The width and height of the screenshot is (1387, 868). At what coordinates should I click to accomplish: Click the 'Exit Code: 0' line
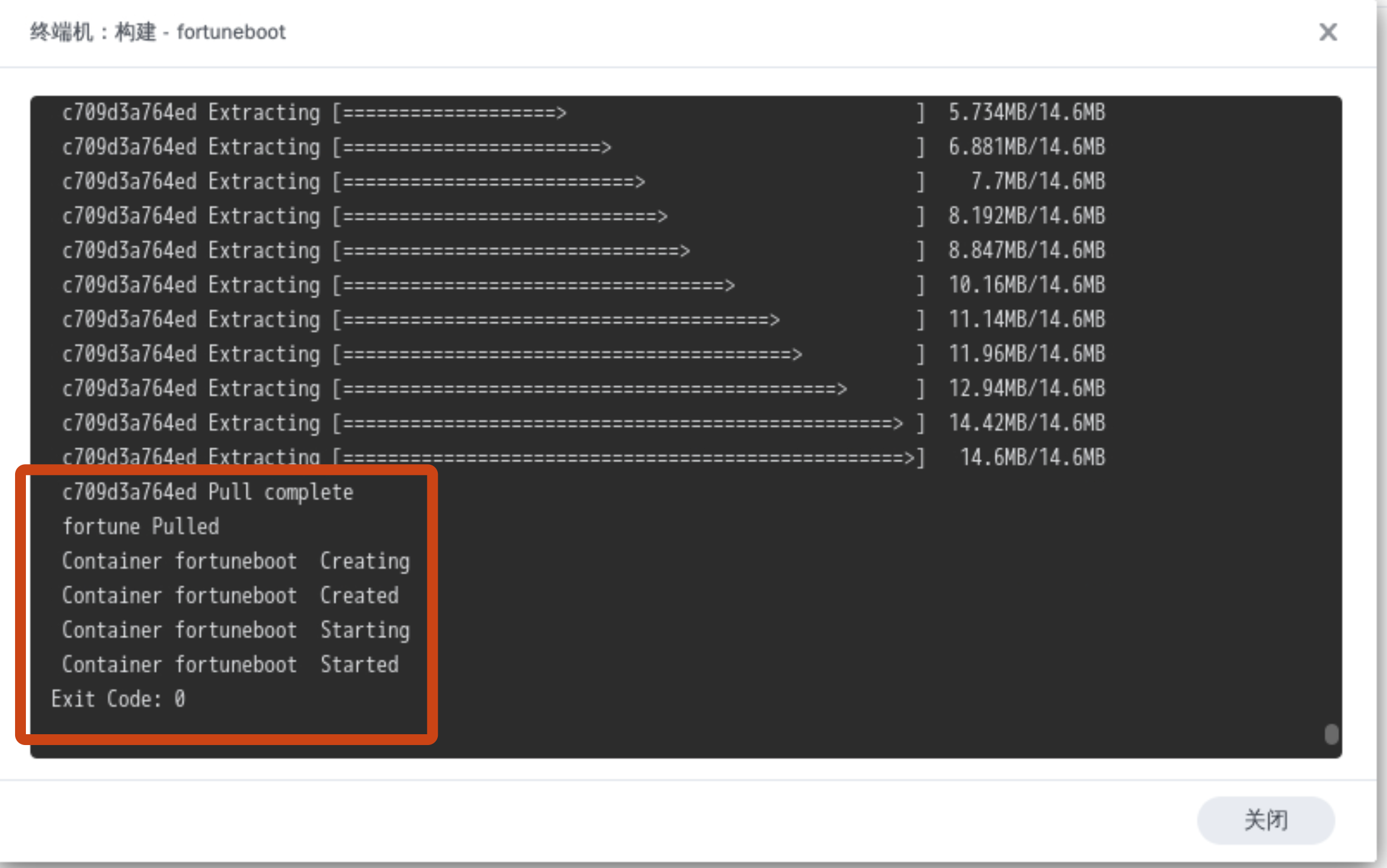118,699
